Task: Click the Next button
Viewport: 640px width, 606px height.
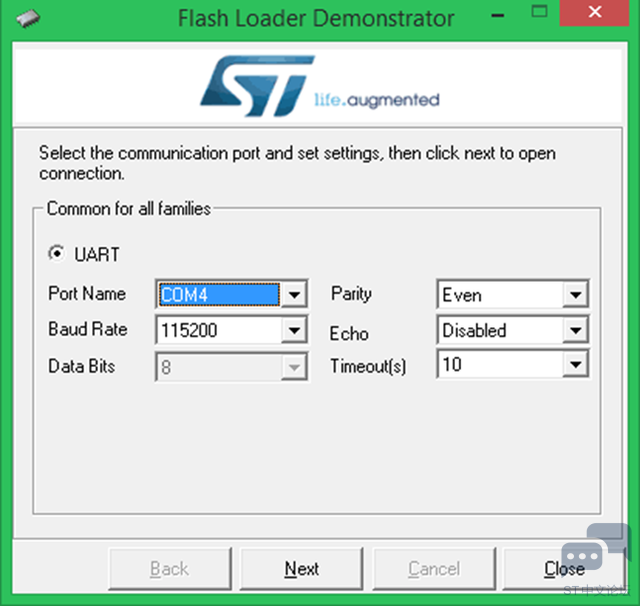Action: tap(302, 568)
